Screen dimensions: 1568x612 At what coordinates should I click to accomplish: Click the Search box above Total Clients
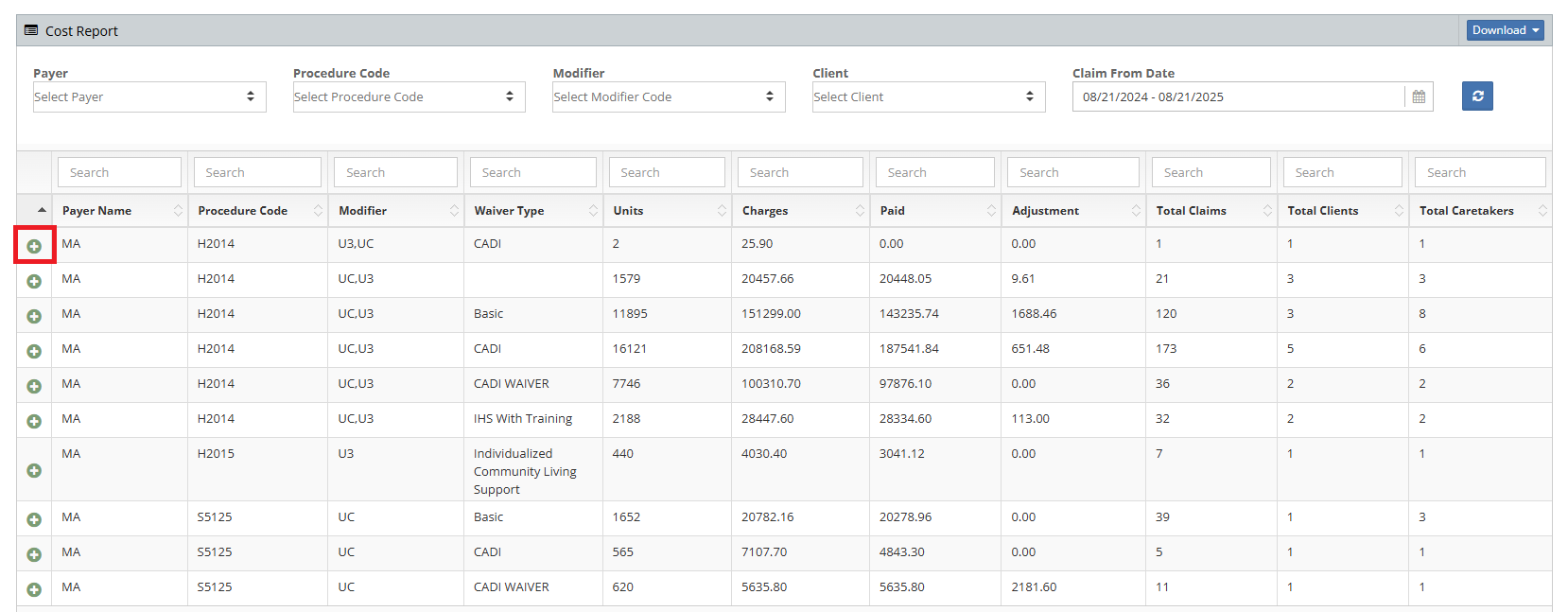coord(1343,172)
